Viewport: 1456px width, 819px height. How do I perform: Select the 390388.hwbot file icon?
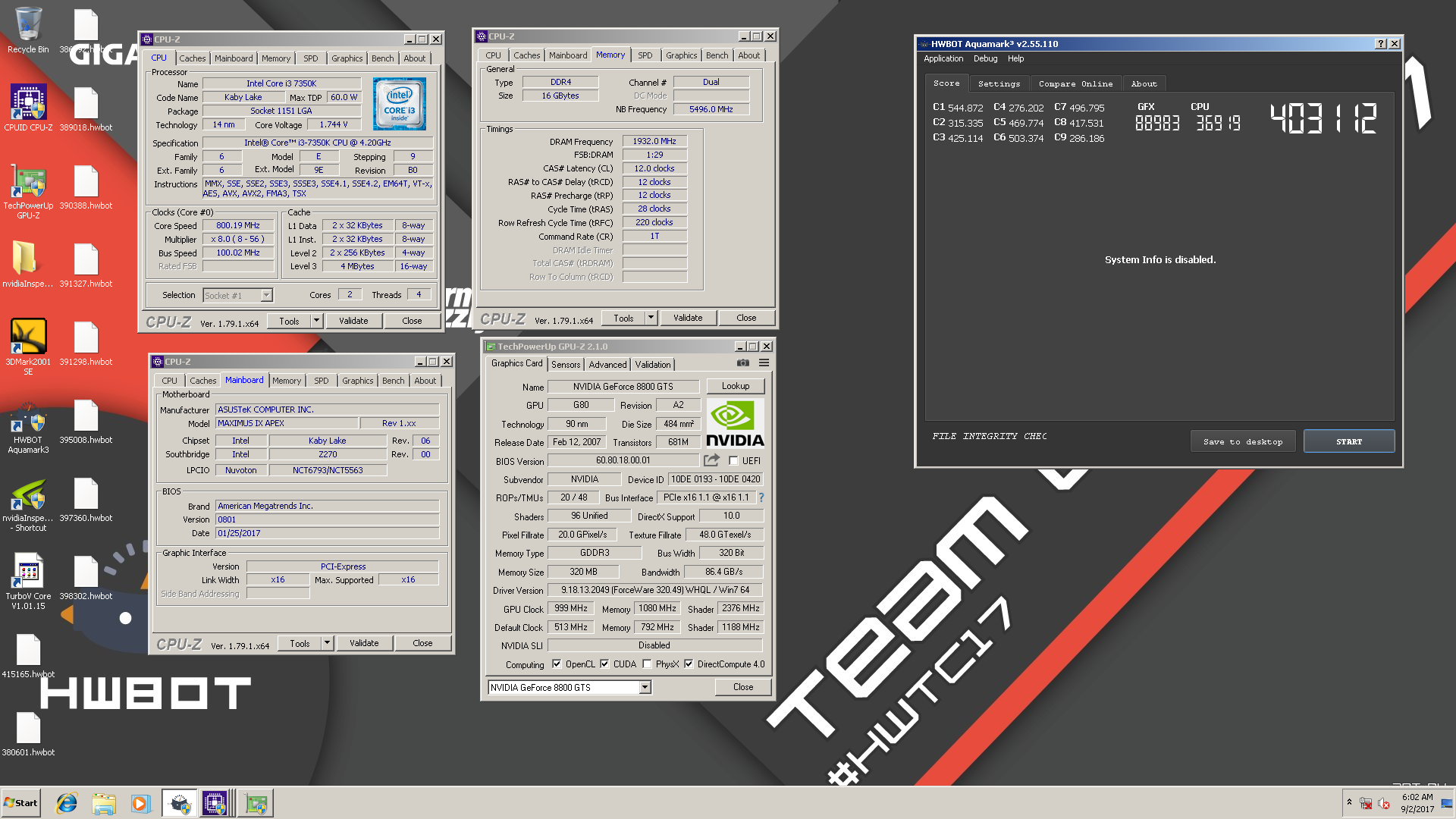coord(86,187)
